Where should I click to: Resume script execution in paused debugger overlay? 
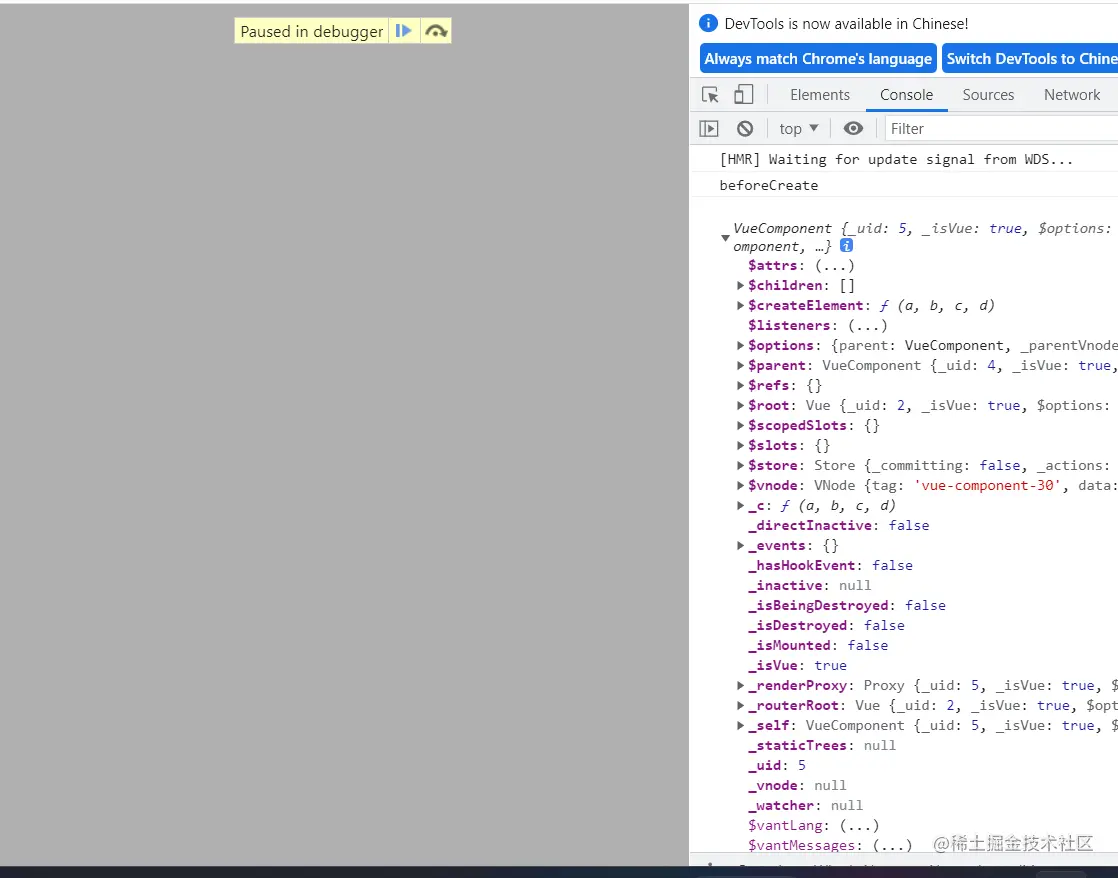click(404, 31)
